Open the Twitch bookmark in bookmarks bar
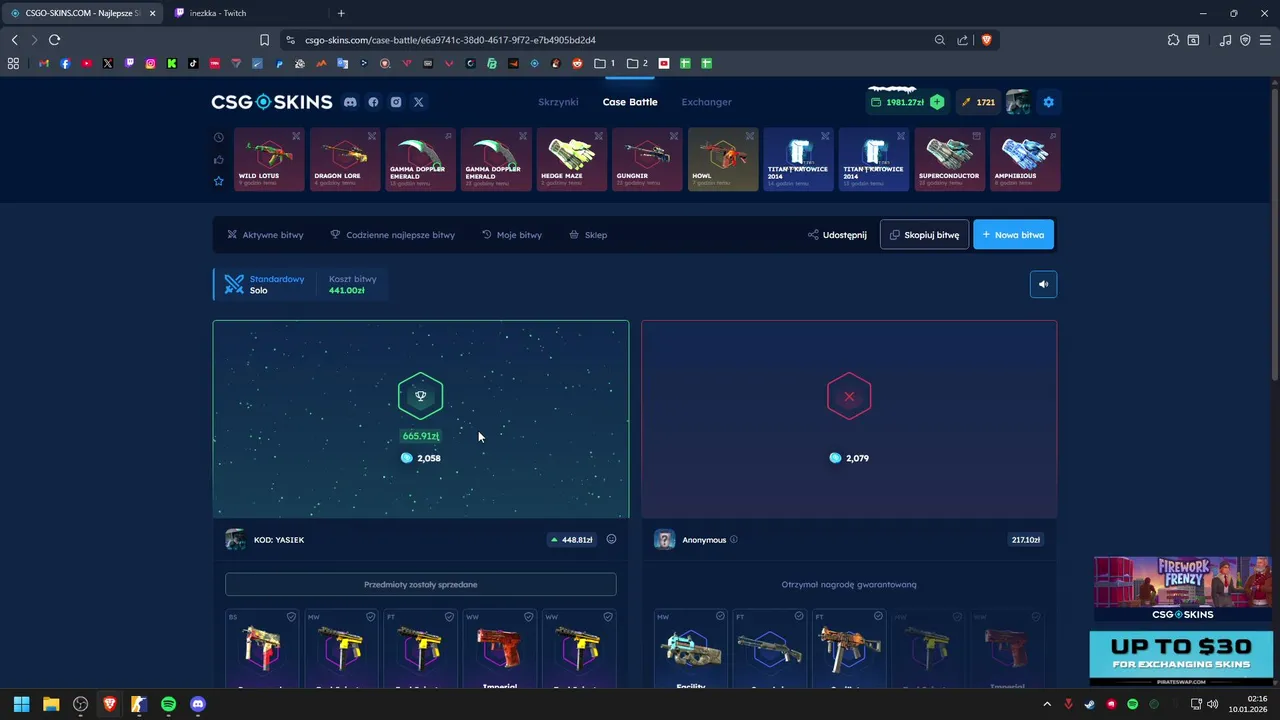 pos(129,63)
